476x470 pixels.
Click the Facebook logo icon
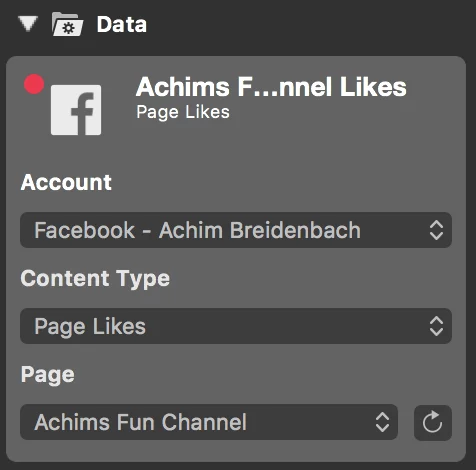76,110
